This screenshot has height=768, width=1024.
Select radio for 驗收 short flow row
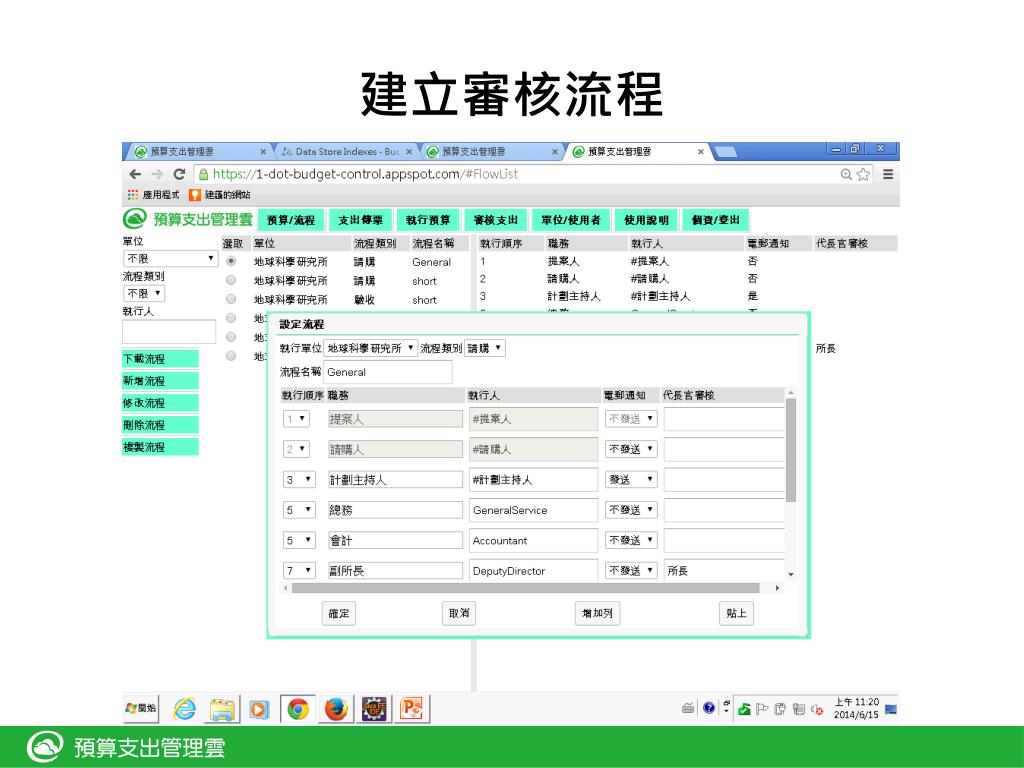click(231, 299)
